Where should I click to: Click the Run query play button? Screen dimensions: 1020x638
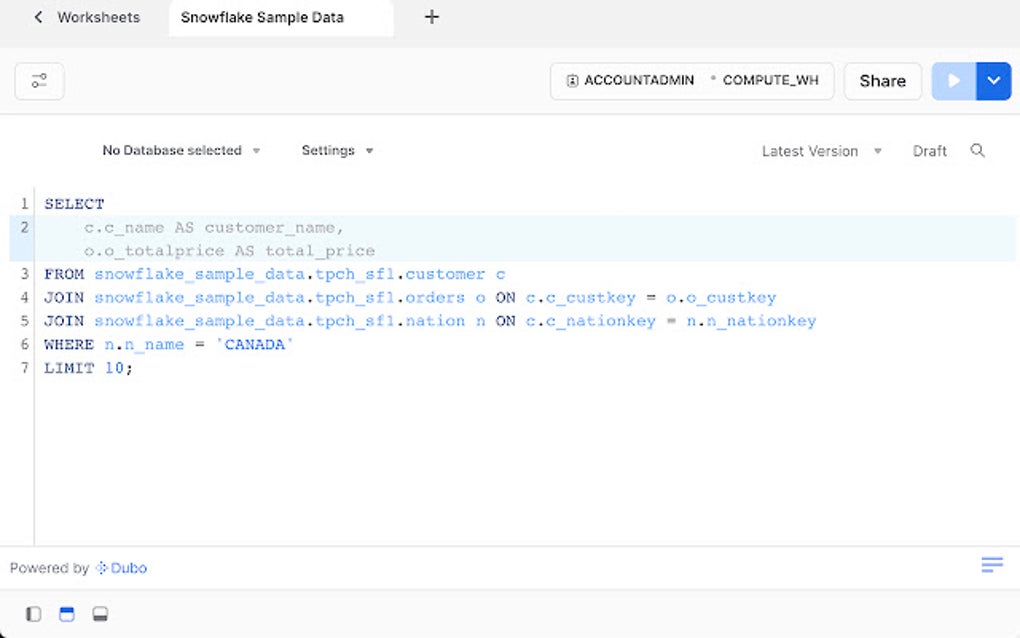coord(953,81)
